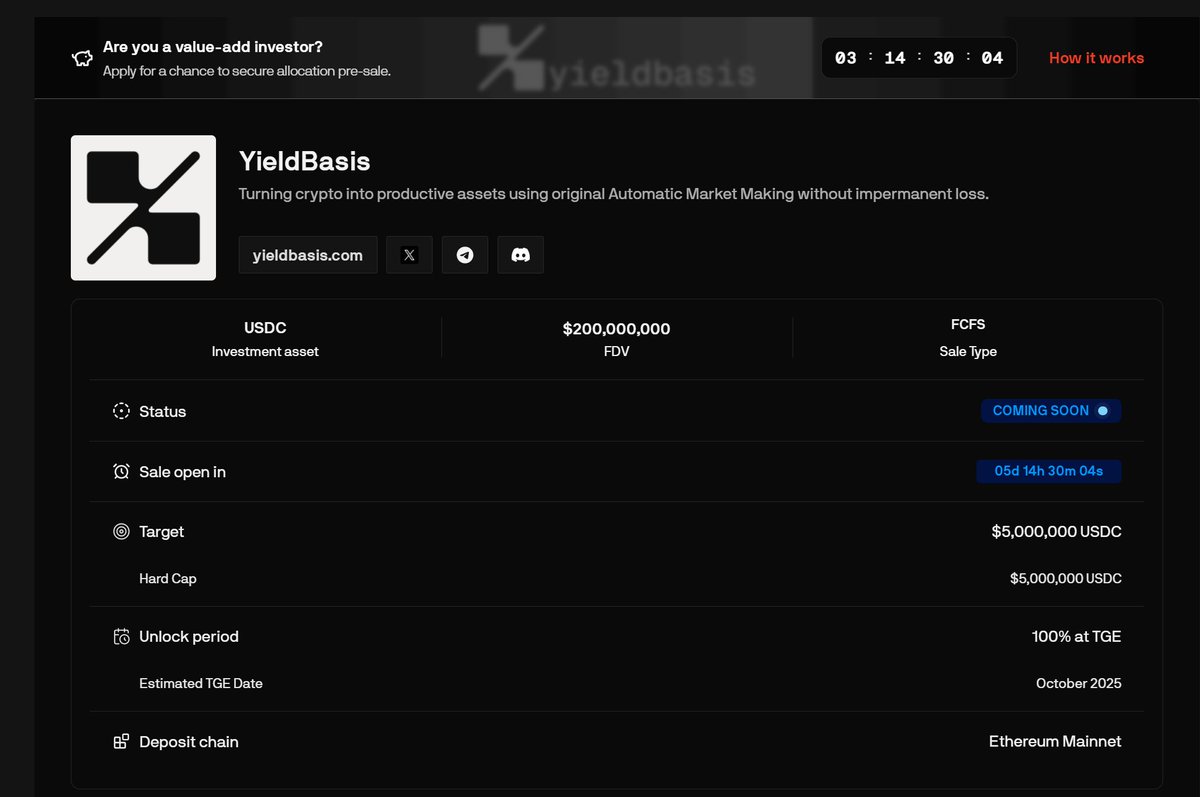
Task: Open the Discord server icon
Action: (x=520, y=255)
